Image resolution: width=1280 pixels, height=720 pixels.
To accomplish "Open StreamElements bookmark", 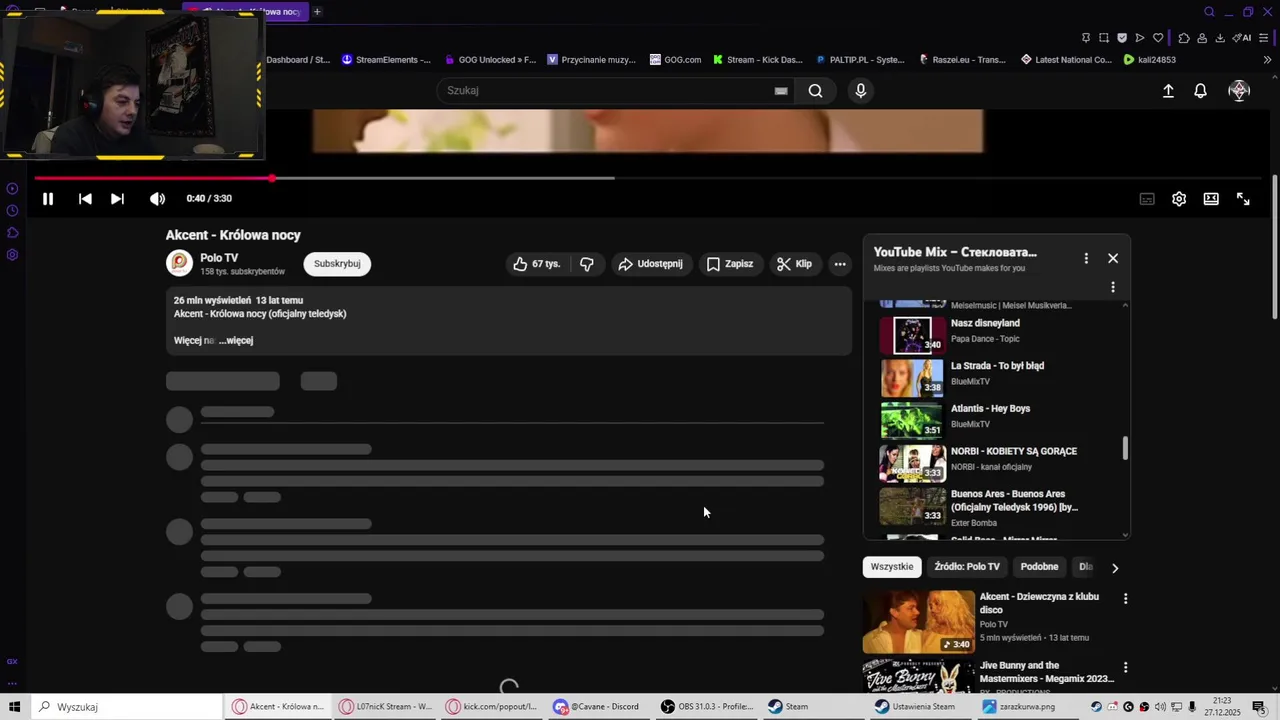I will point(386,60).
